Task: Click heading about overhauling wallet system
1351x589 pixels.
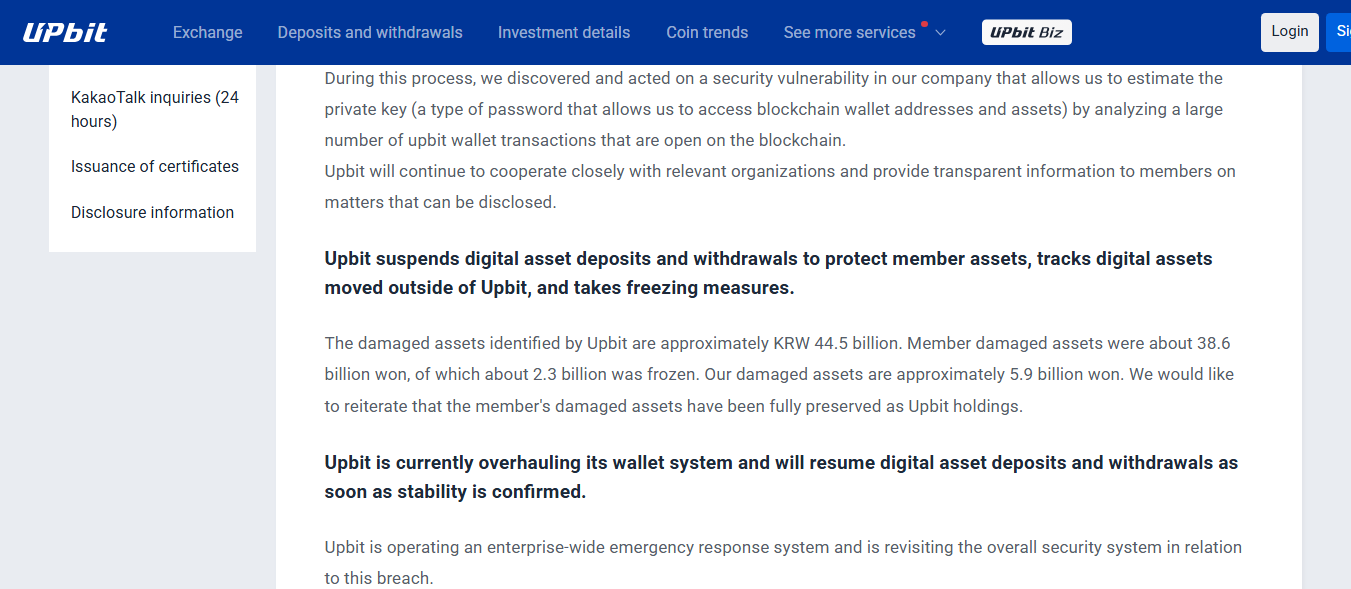Action: [x=781, y=477]
